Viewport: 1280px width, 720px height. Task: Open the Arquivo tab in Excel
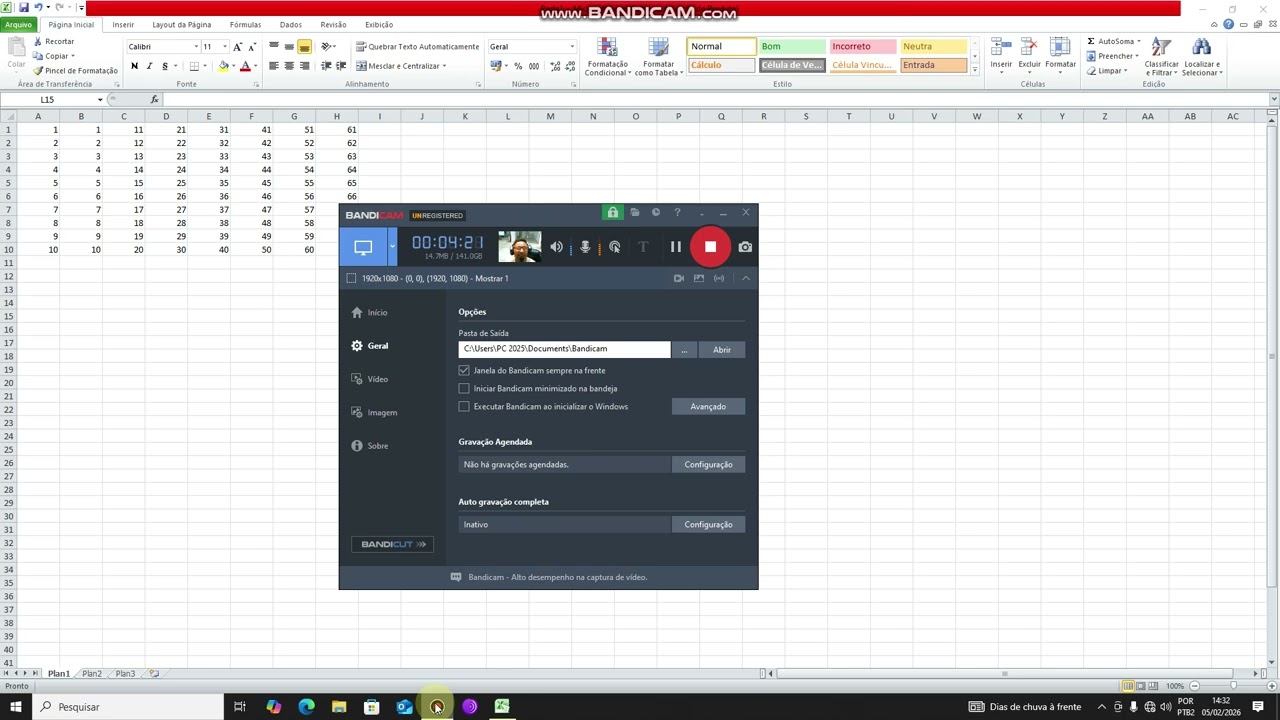pyautogui.click(x=19, y=24)
